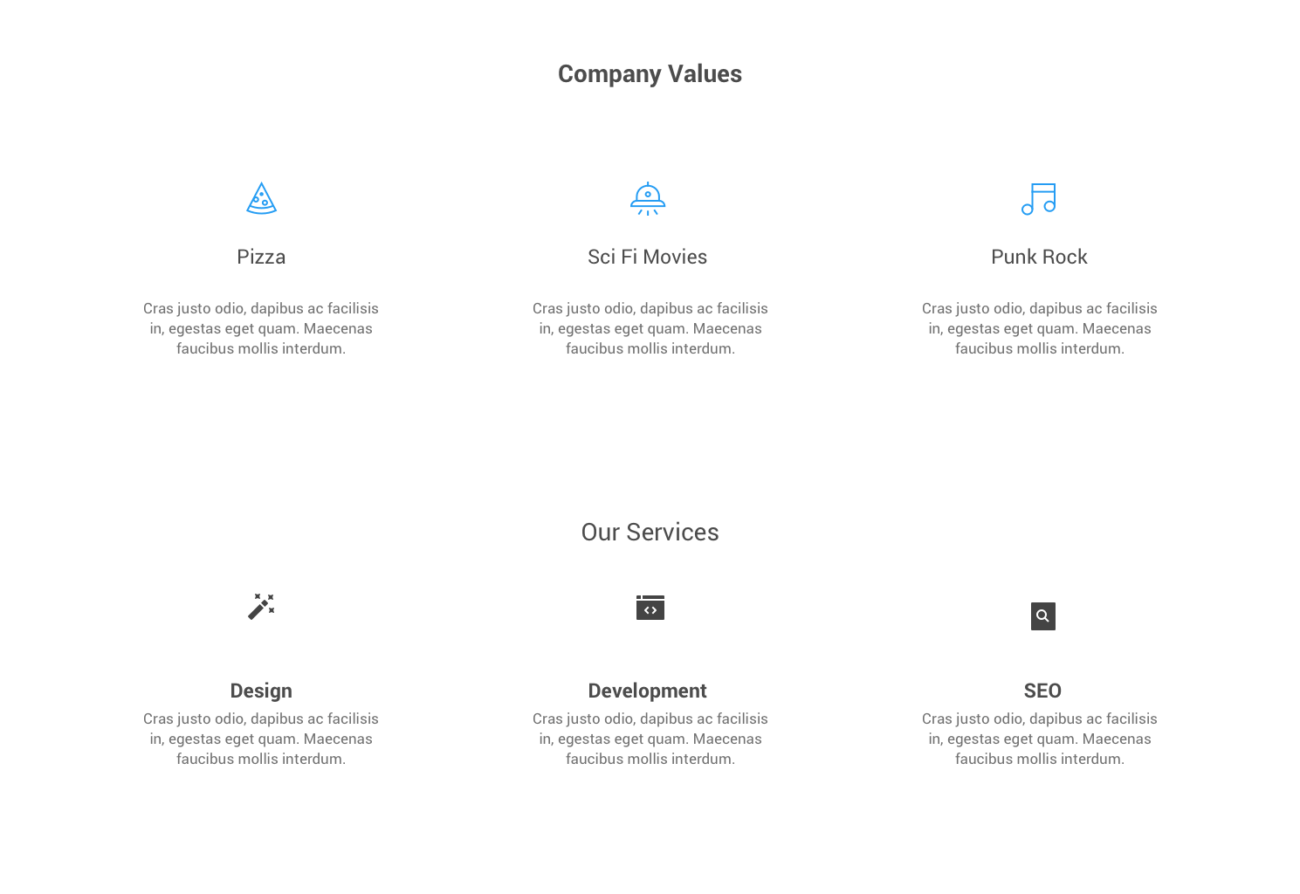Click the Company Values section header

pyautogui.click(x=650, y=73)
